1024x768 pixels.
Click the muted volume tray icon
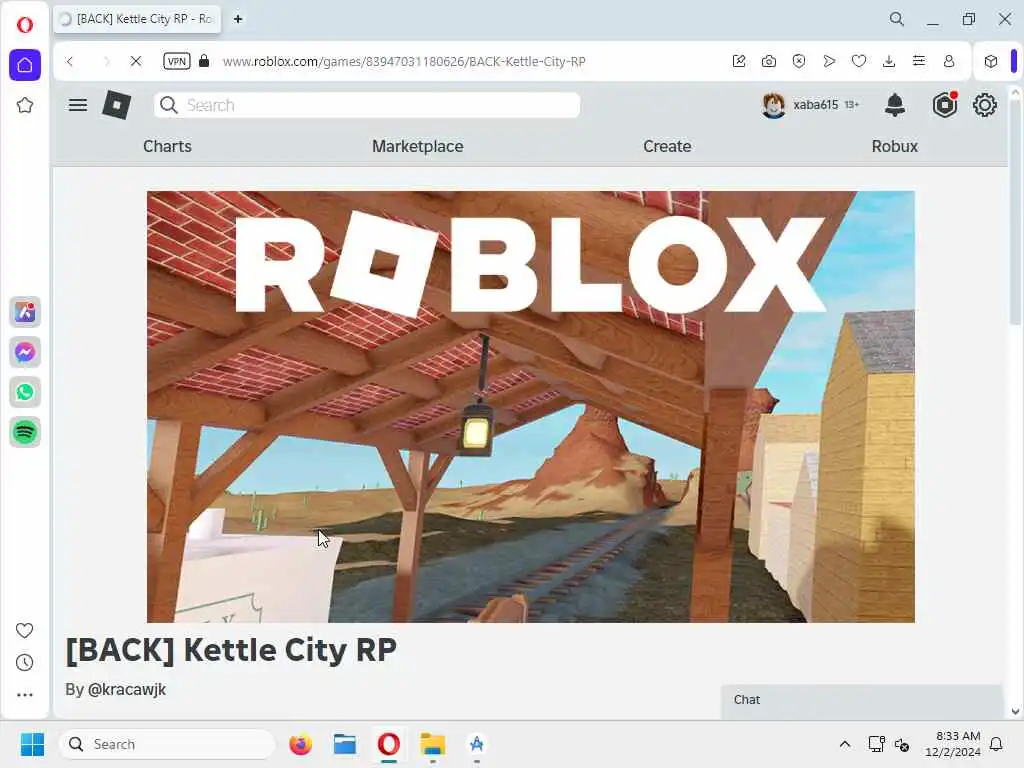pyautogui.click(x=902, y=744)
